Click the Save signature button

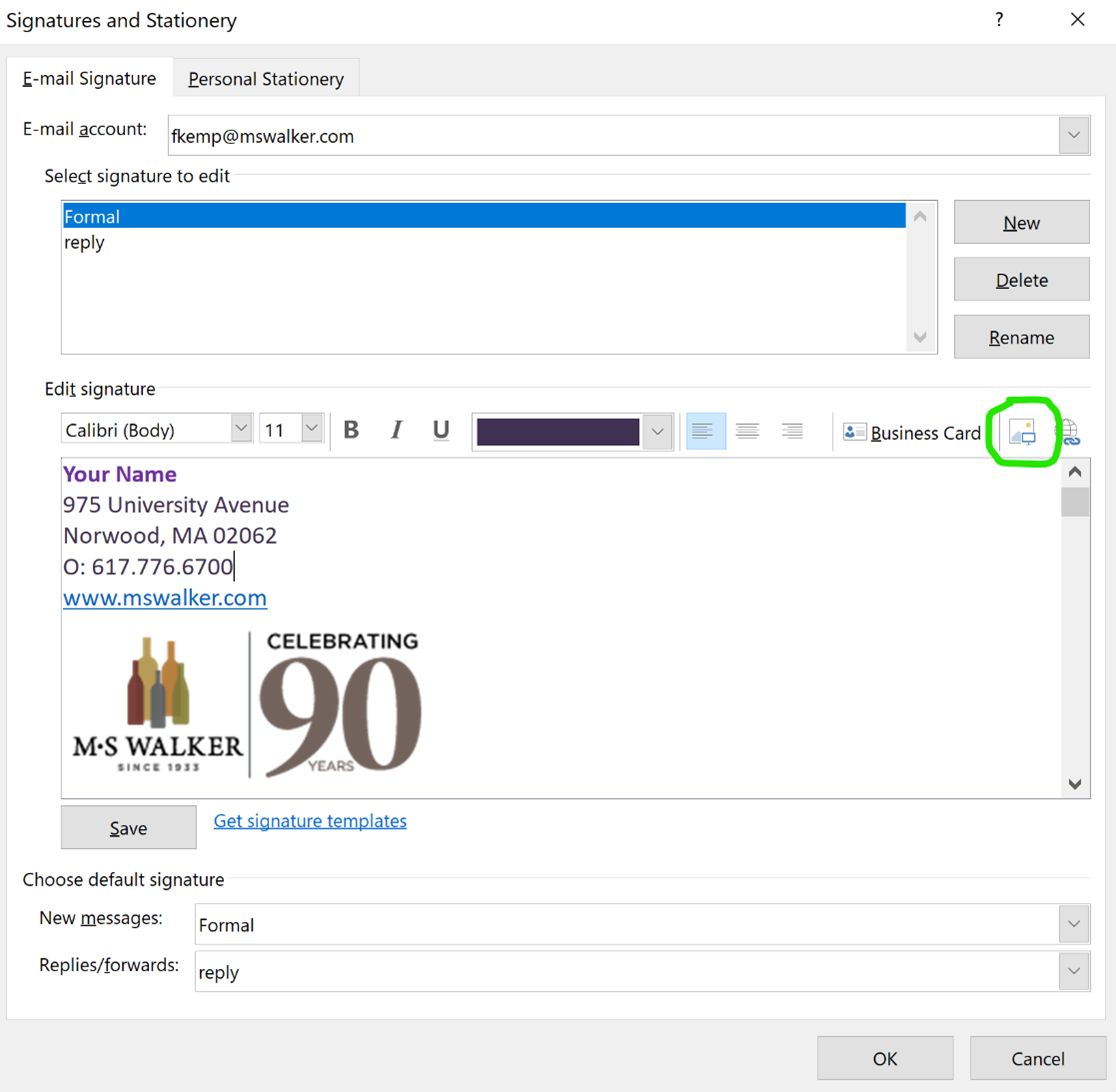pos(128,828)
